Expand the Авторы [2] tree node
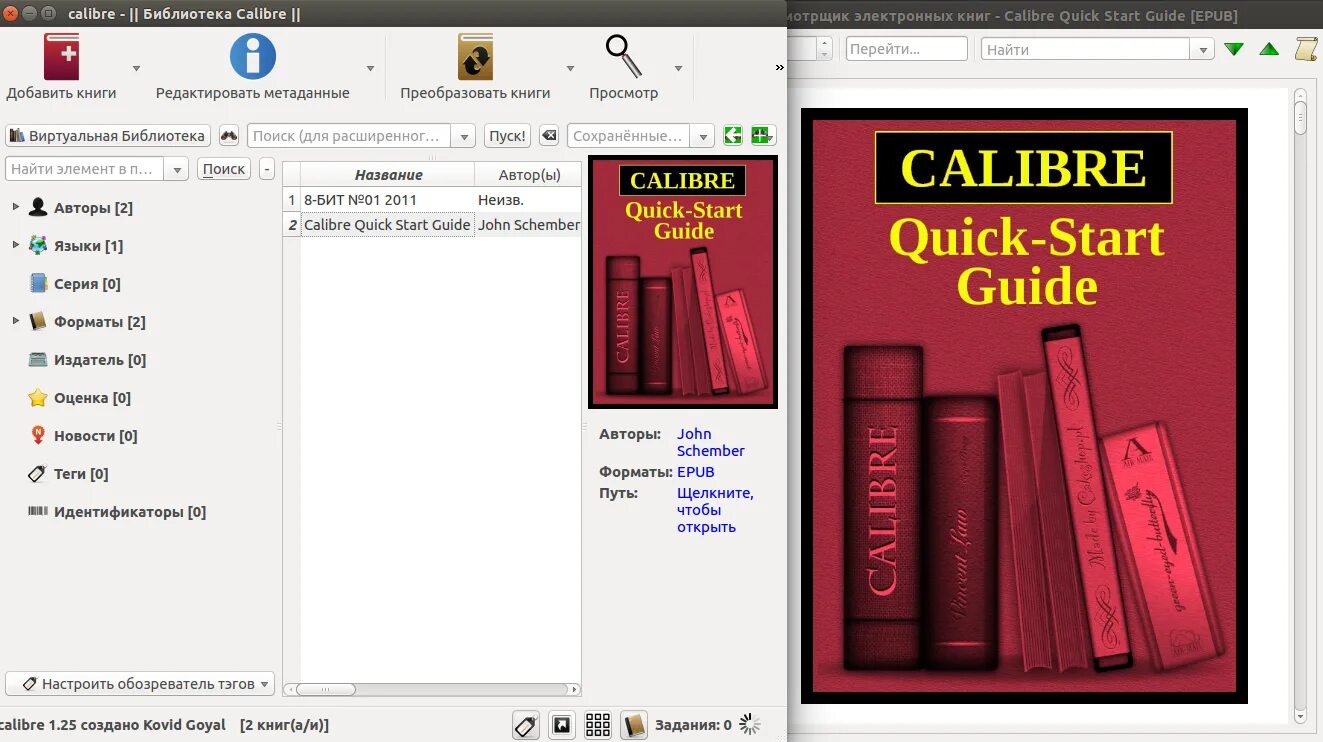This screenshot has width=1323, height=742. (15, 207)
